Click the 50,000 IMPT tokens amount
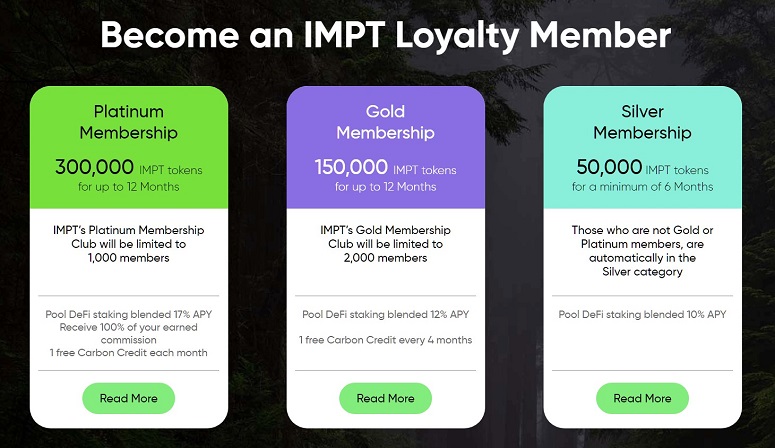Screen dimensions: 775x448 [x=642, y=168]
